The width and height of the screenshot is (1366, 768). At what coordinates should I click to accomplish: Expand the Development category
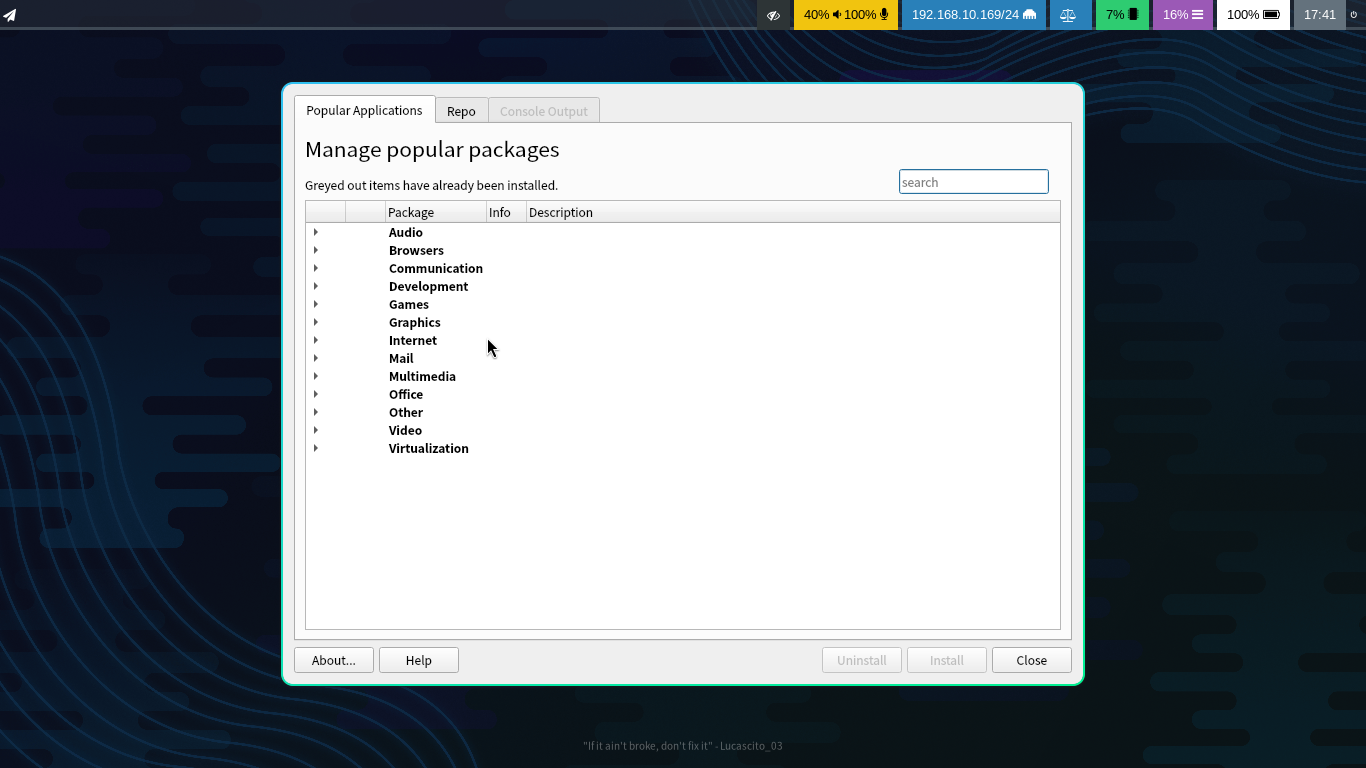pyautogui.click(x=316, y=286)
